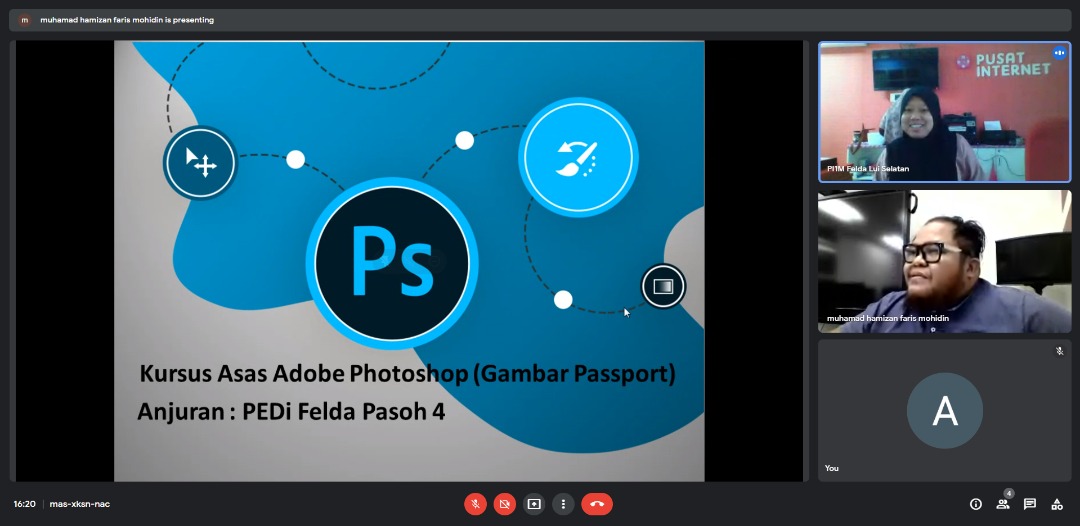Show the participants list icon
1080x526 pixels.
[x=1003, y=504]
